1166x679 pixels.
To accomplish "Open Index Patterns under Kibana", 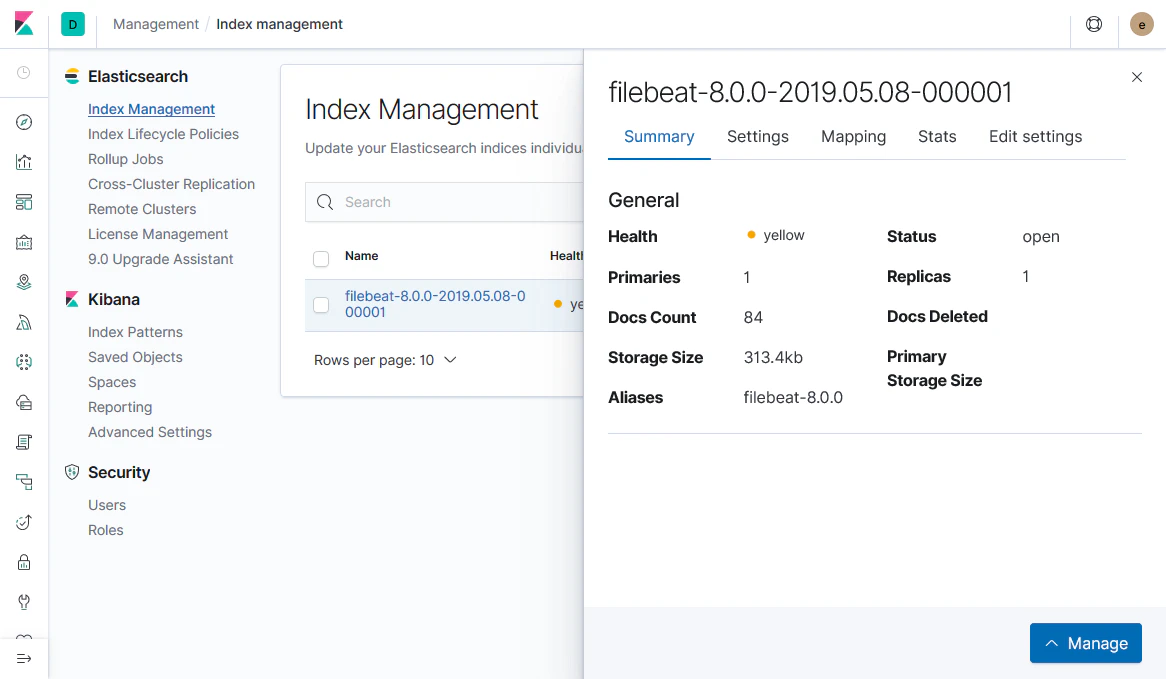I will (135, 332).
